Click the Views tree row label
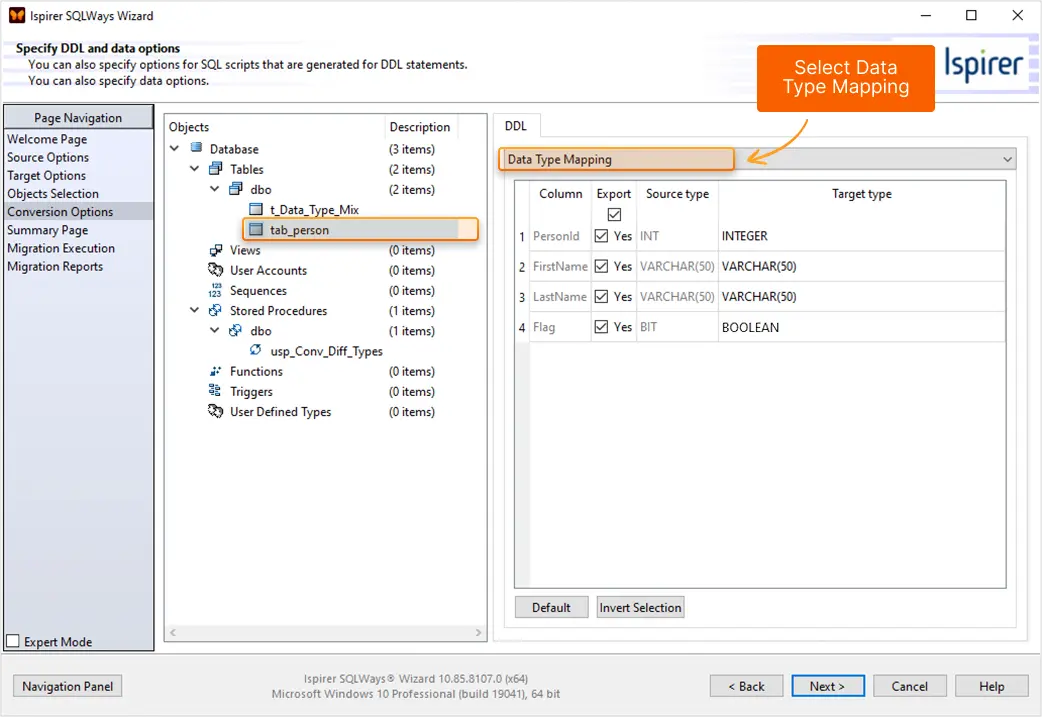This screenshot has width=1042, height=717. [245, 250]
